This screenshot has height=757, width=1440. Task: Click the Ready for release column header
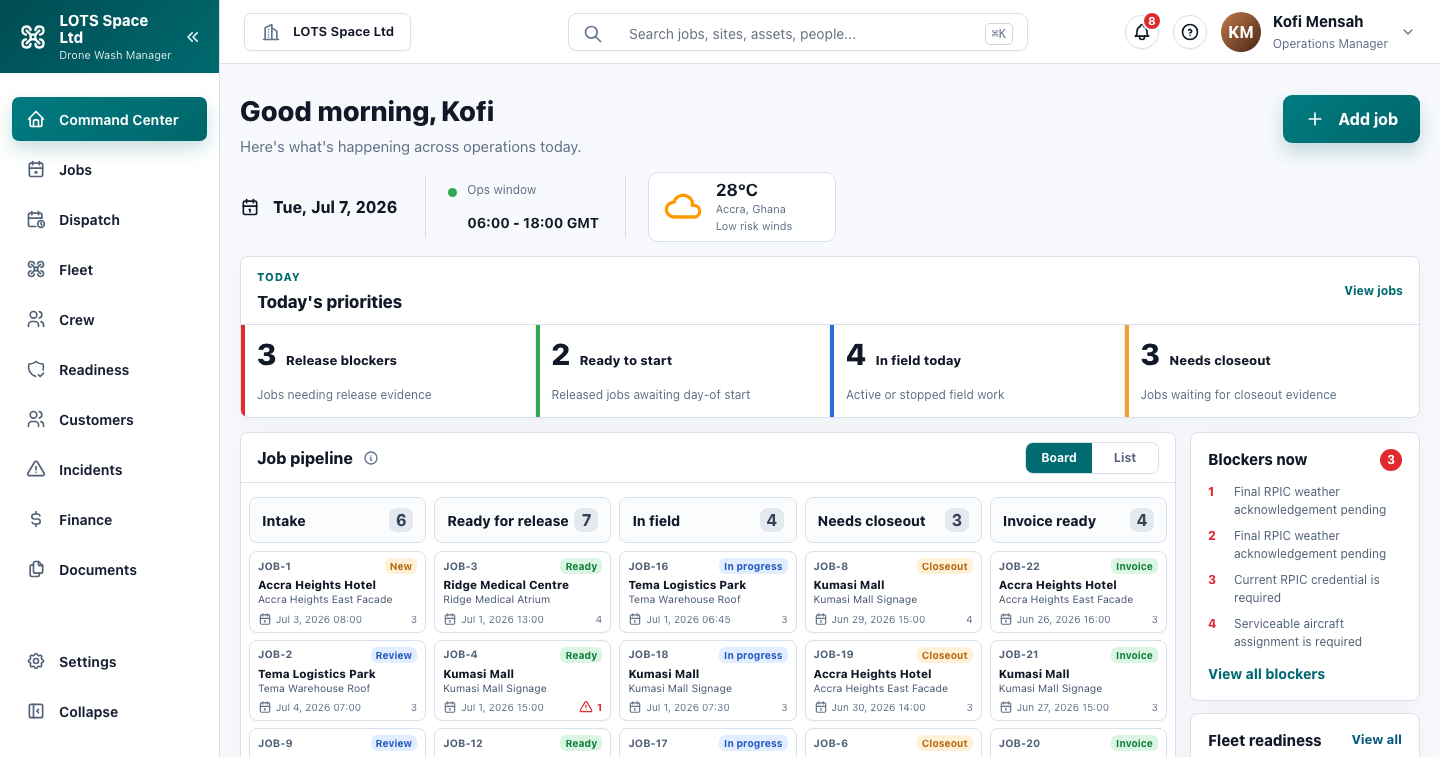(523, 520)
